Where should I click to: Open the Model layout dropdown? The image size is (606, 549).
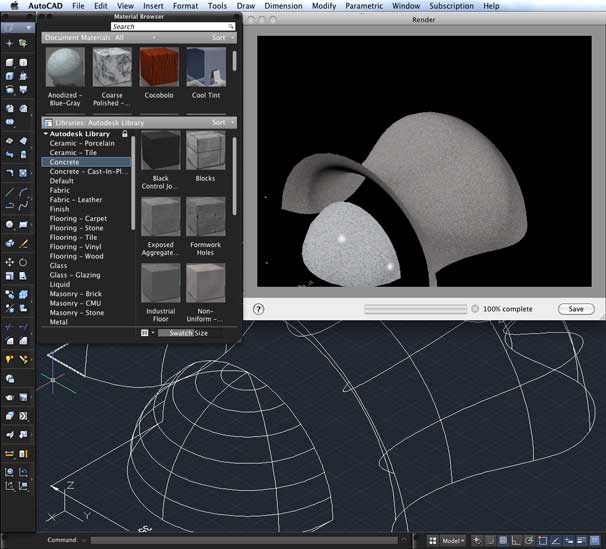click(x=453, y=541)
